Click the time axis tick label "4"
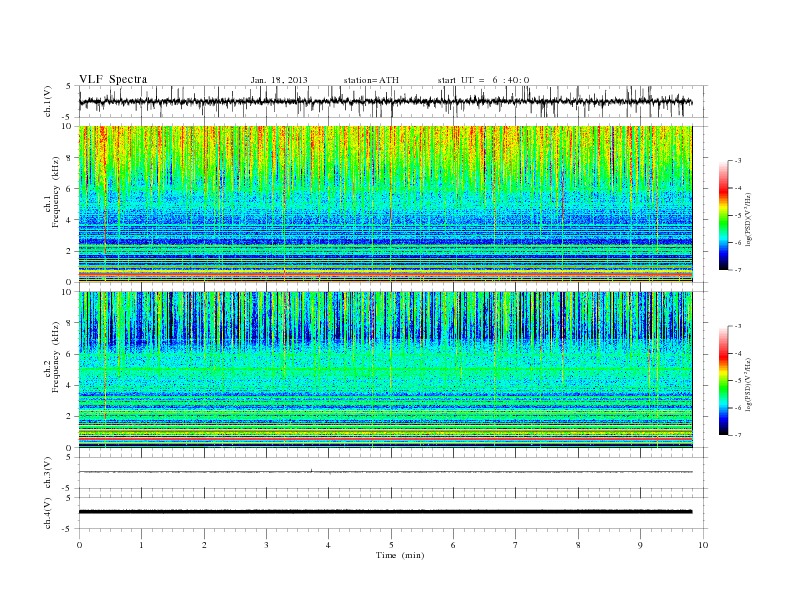 pos(329,545)
